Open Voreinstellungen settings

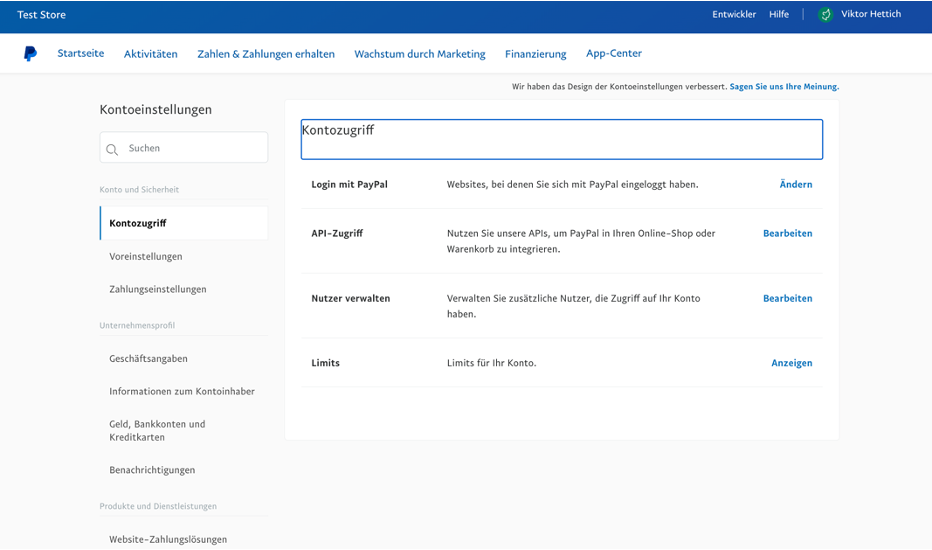point(146,257)
